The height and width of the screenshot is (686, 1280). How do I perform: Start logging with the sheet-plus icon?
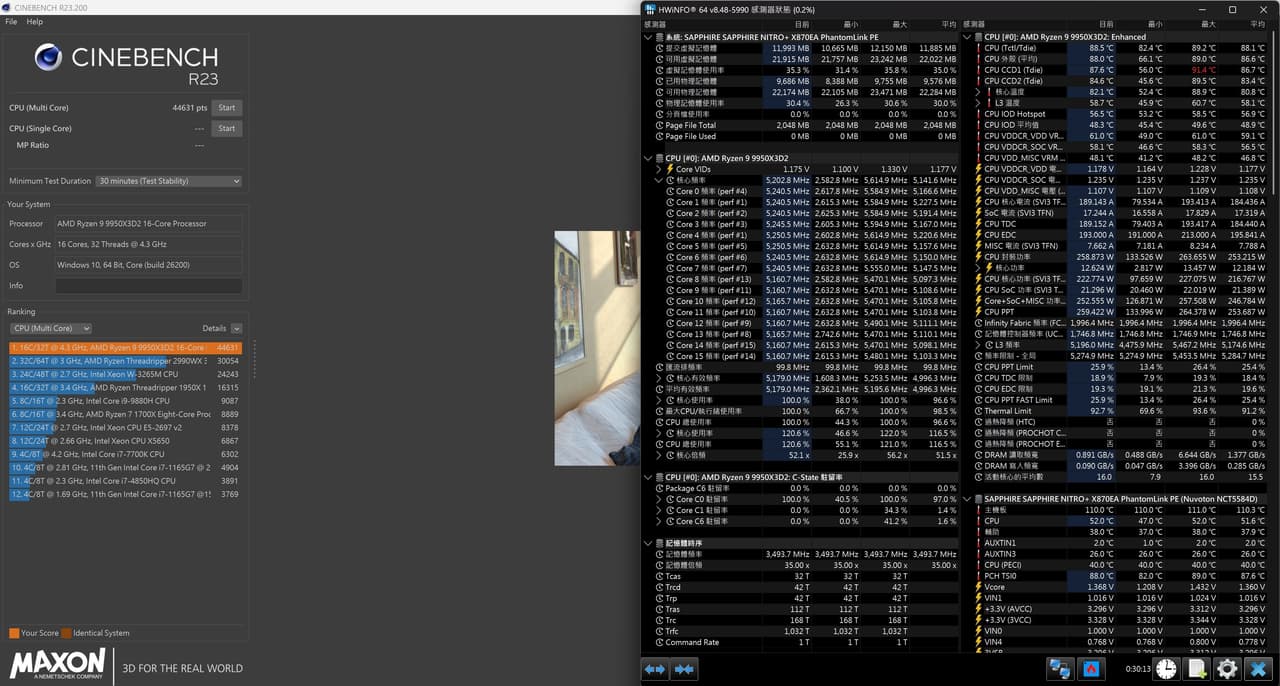point(1197,669)
